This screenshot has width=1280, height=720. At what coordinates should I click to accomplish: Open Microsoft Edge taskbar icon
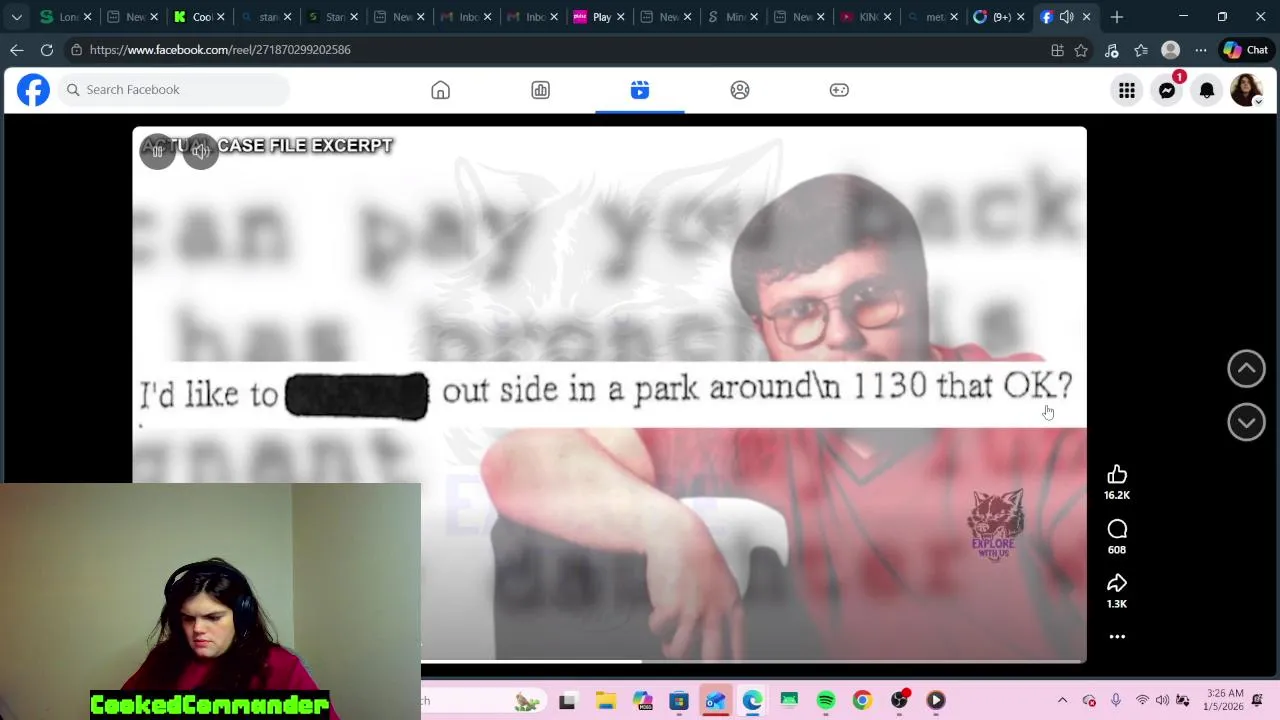click(x=752, y=701)
